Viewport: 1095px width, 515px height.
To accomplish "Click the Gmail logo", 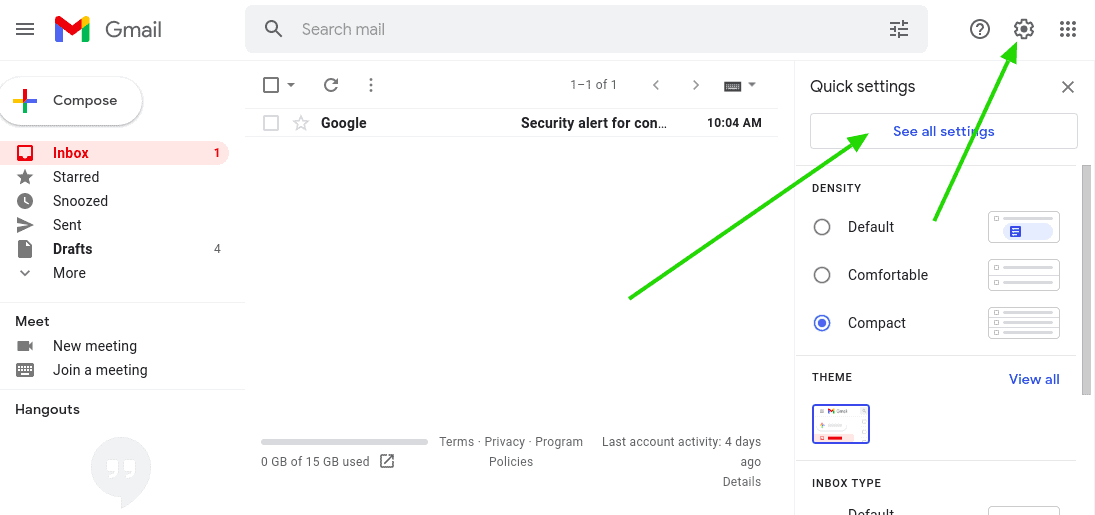I will coord(72,29).
